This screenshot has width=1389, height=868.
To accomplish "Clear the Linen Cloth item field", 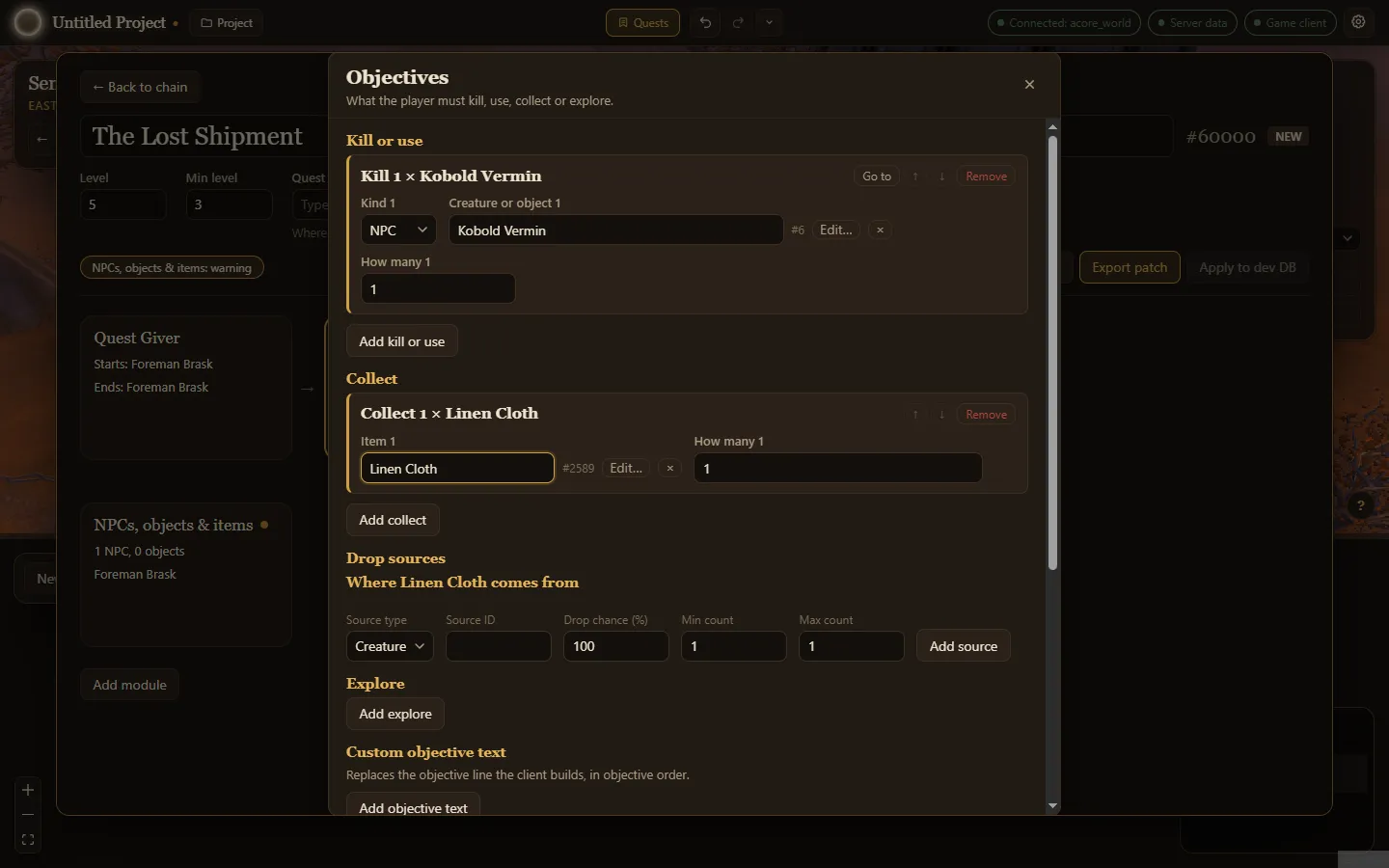I will (669, 469).
